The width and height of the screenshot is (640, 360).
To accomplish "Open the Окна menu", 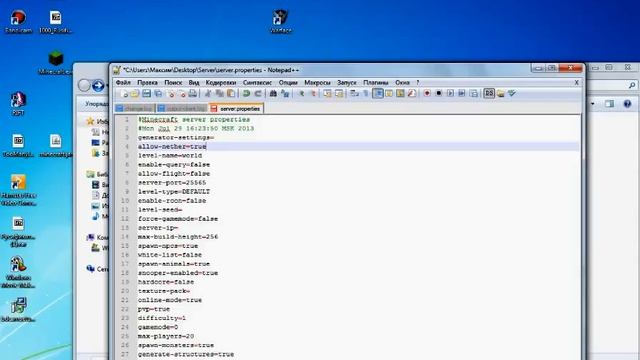I will pos(402,82).
